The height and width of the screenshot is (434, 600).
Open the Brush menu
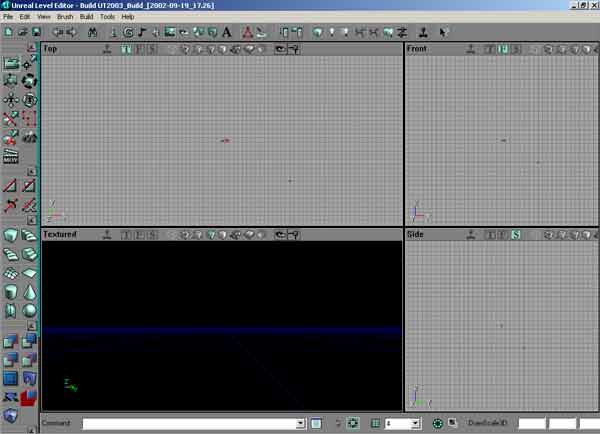[x=65, y=17]
